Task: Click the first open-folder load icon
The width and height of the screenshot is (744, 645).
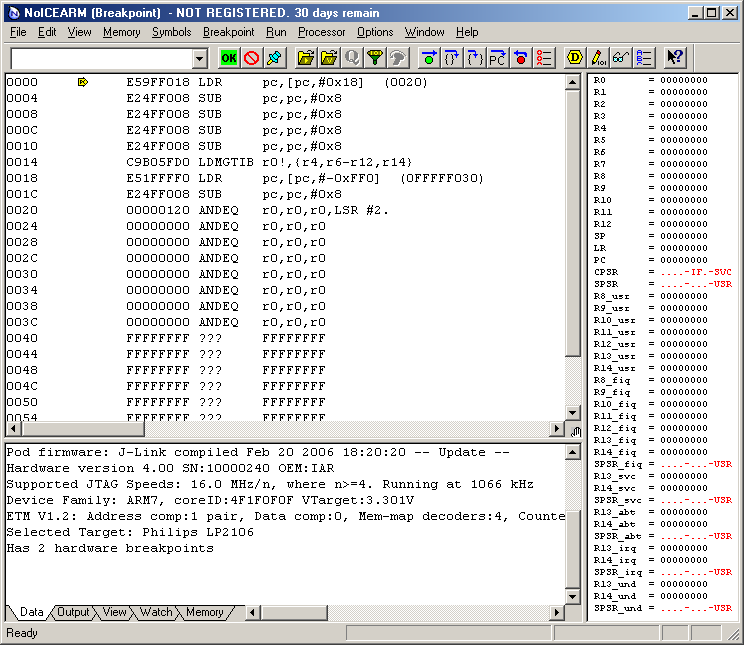Action: click(x=306, y=58)
